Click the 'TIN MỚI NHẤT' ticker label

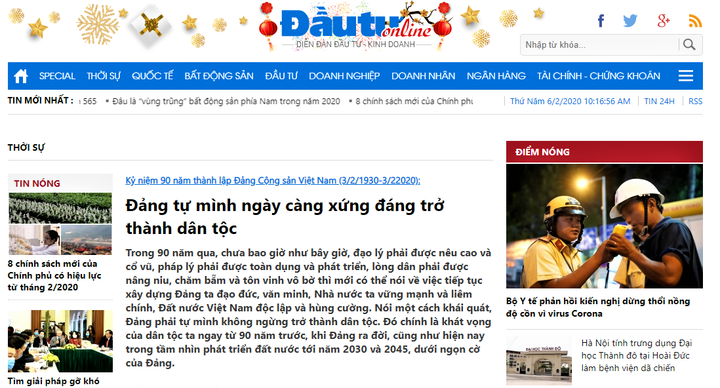point(40,100)
